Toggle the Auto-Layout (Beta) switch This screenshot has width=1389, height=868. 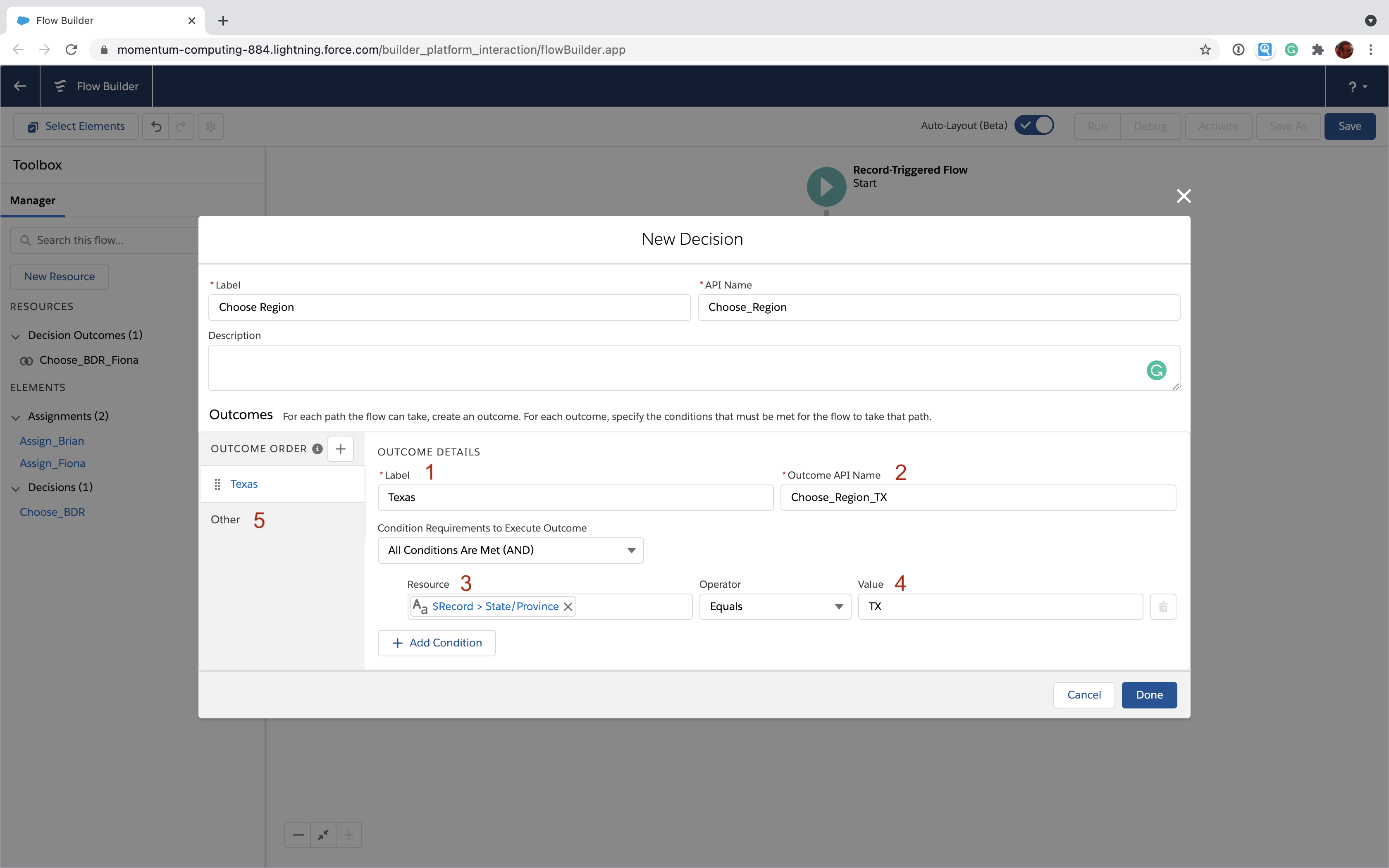click(1034, 125)
